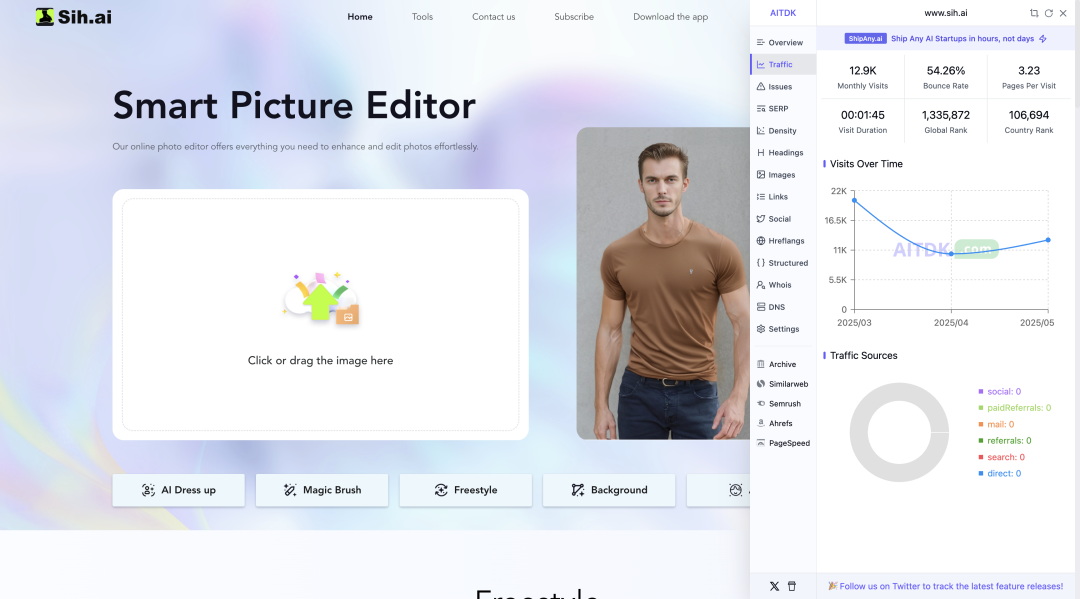Click the 106,694 Country Rank value
The image size is (1080, 599).
[1029, 115]
